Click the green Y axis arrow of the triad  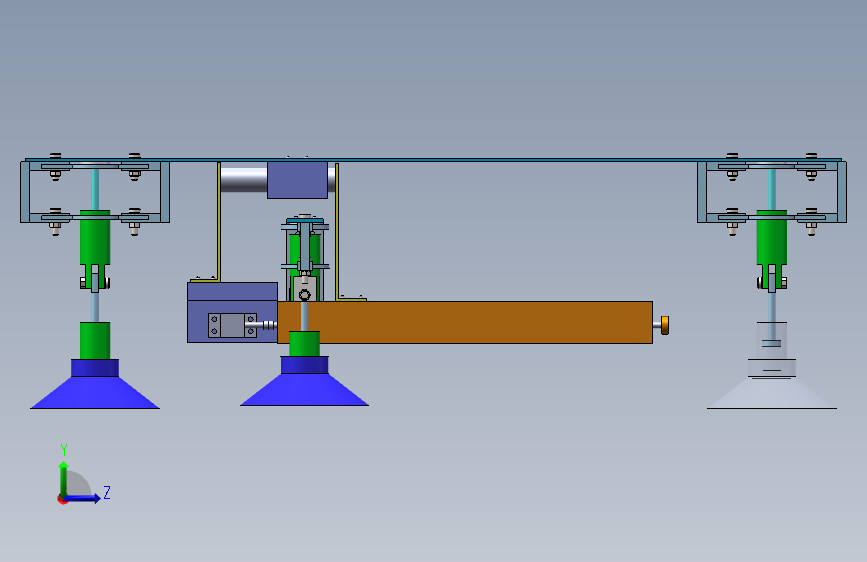pyautogui.click(x=64, y=478)
